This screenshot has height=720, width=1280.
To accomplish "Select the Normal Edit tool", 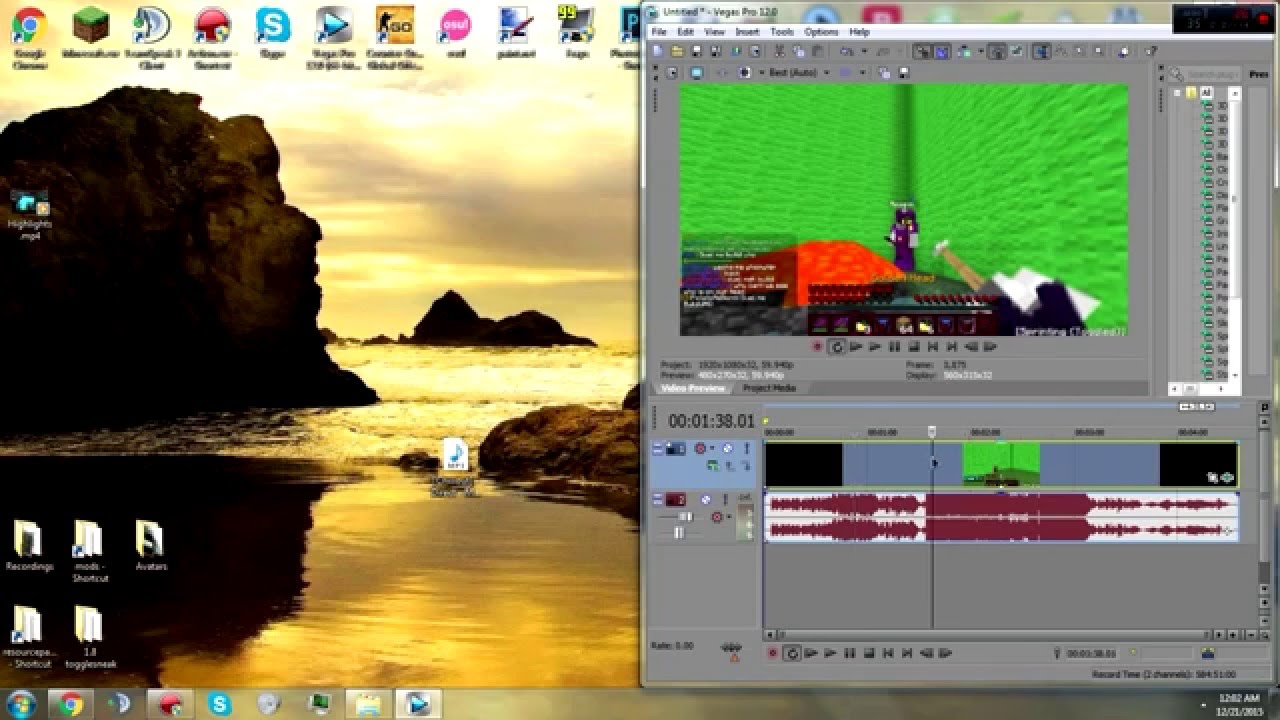I will (x=1043, y=51).
